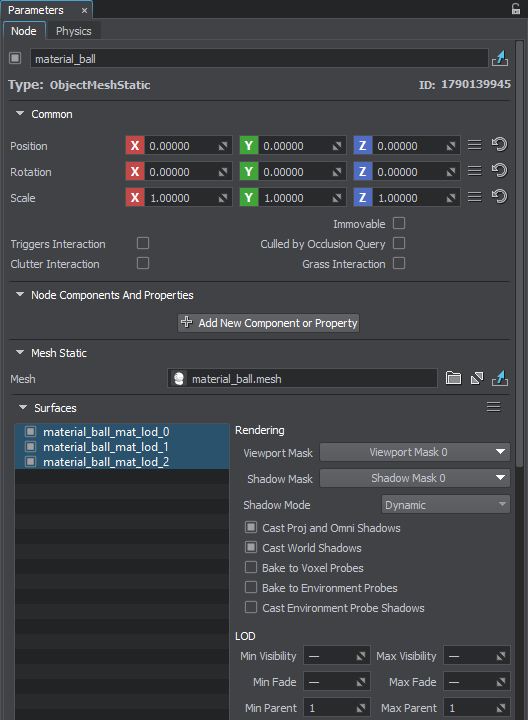Viewport: 528px width, 720px height.
Task: Open the Surfaces hamburger menu icon
Action: (494, 407)
